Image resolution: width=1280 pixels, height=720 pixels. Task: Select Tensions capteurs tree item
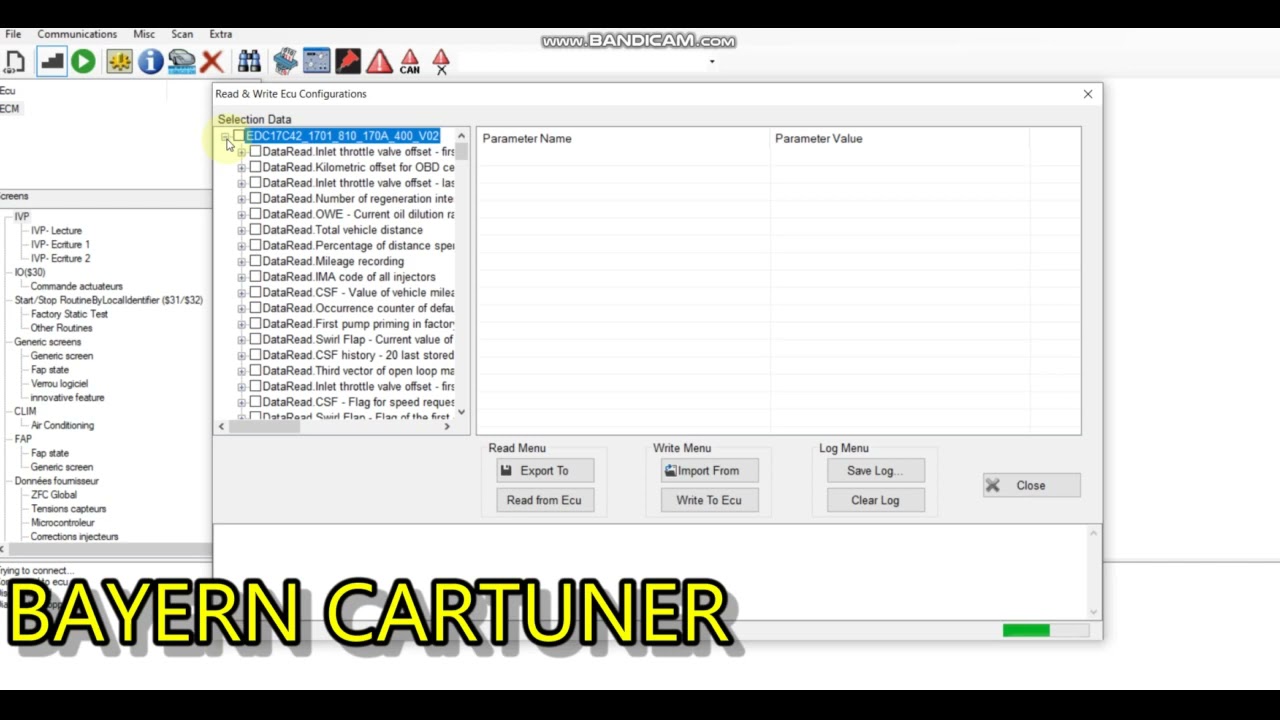[68, 509]
